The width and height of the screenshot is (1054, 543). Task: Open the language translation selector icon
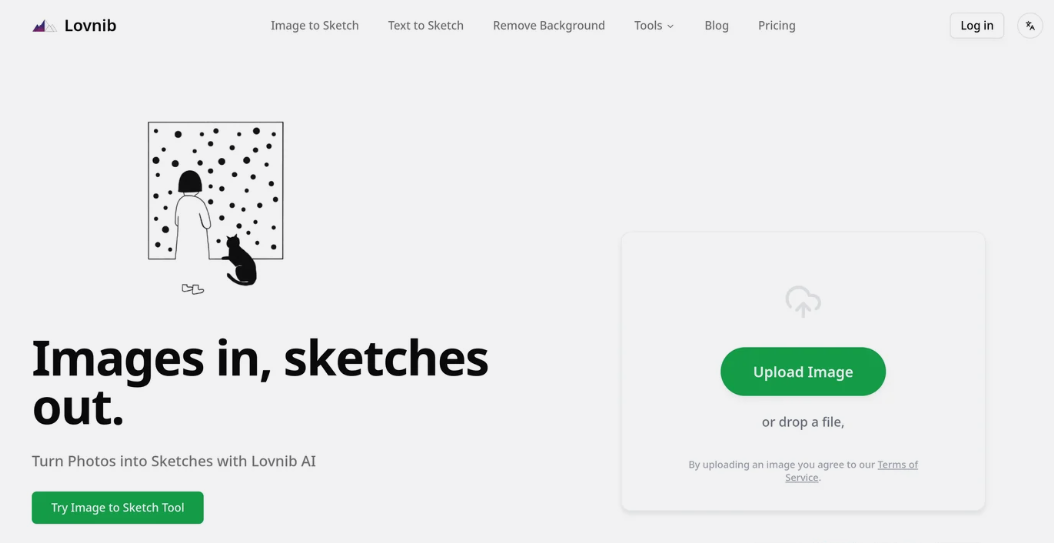coord(1029,26)
